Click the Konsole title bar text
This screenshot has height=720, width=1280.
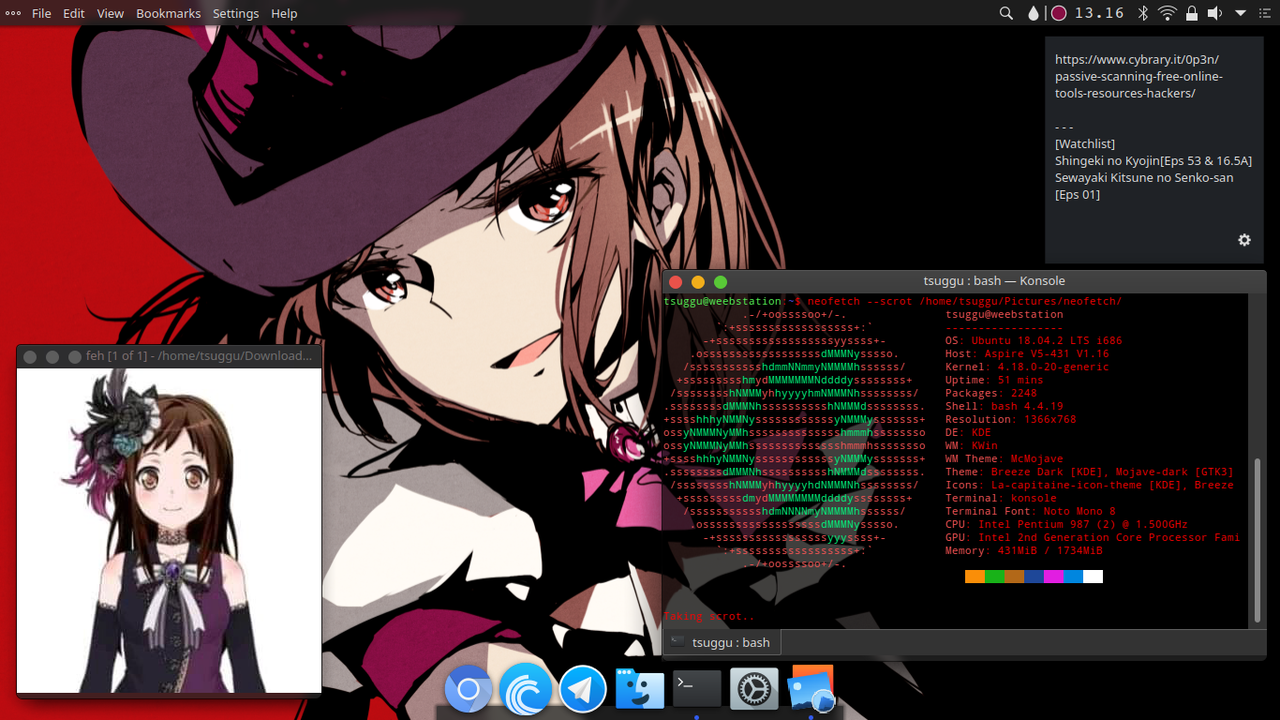click(x=994, y=281)
